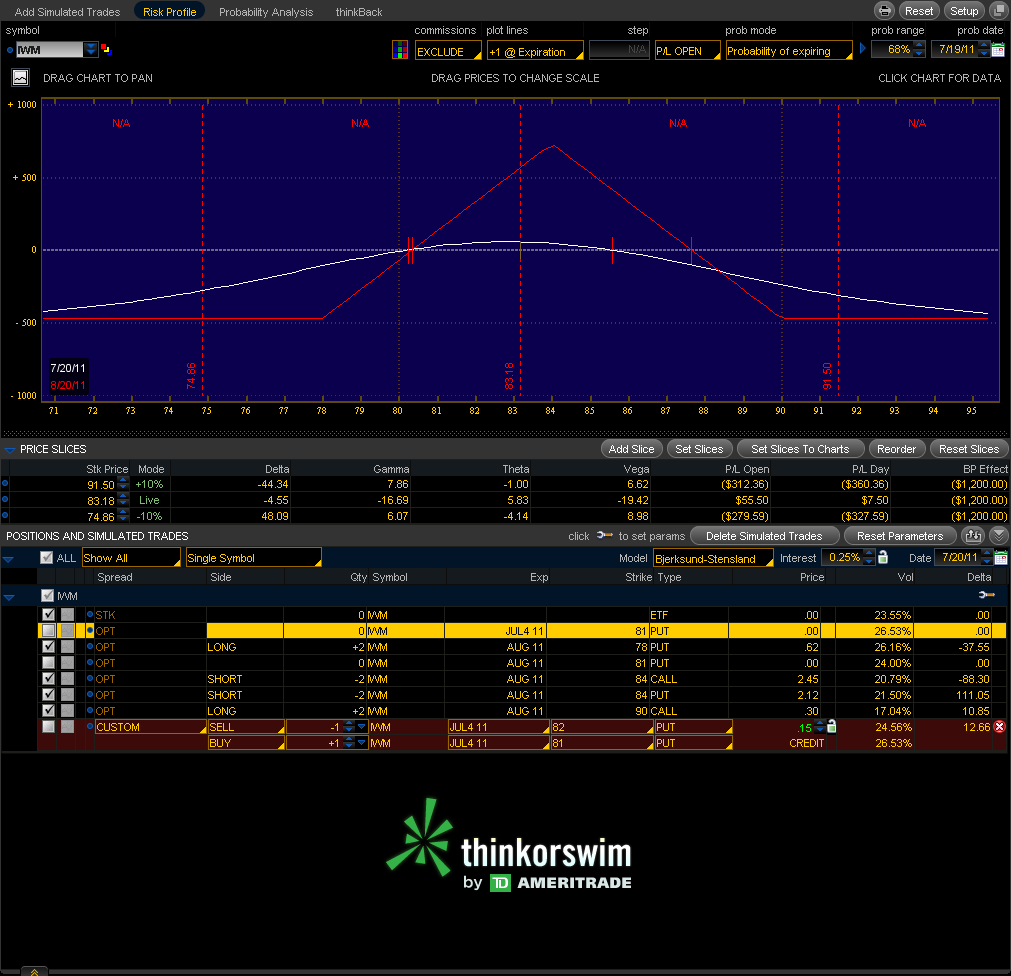Viewport: 1011px width, 976px height.
Task: Toggle the IWM group checkbox
Action: (x=47, y=596)
